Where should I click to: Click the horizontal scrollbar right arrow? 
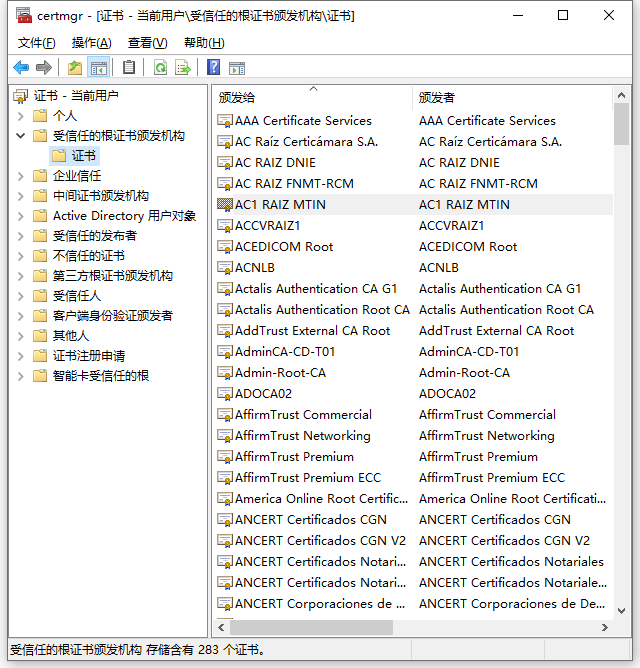coord(604,627)
